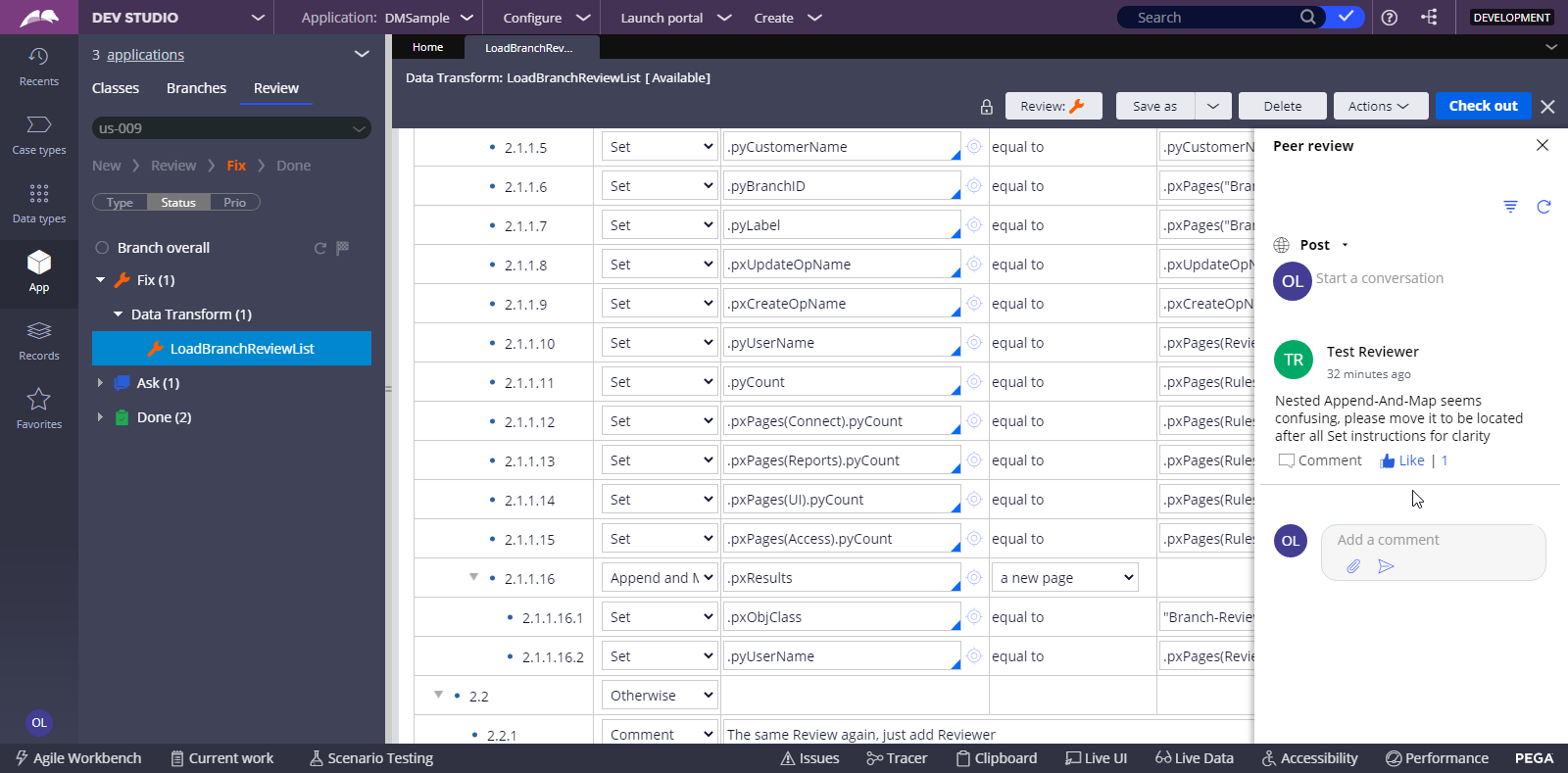This screenshot has width=1568, height=773.
Task: Open Accessibility tool in footer
Action: tap(1309, 758)
